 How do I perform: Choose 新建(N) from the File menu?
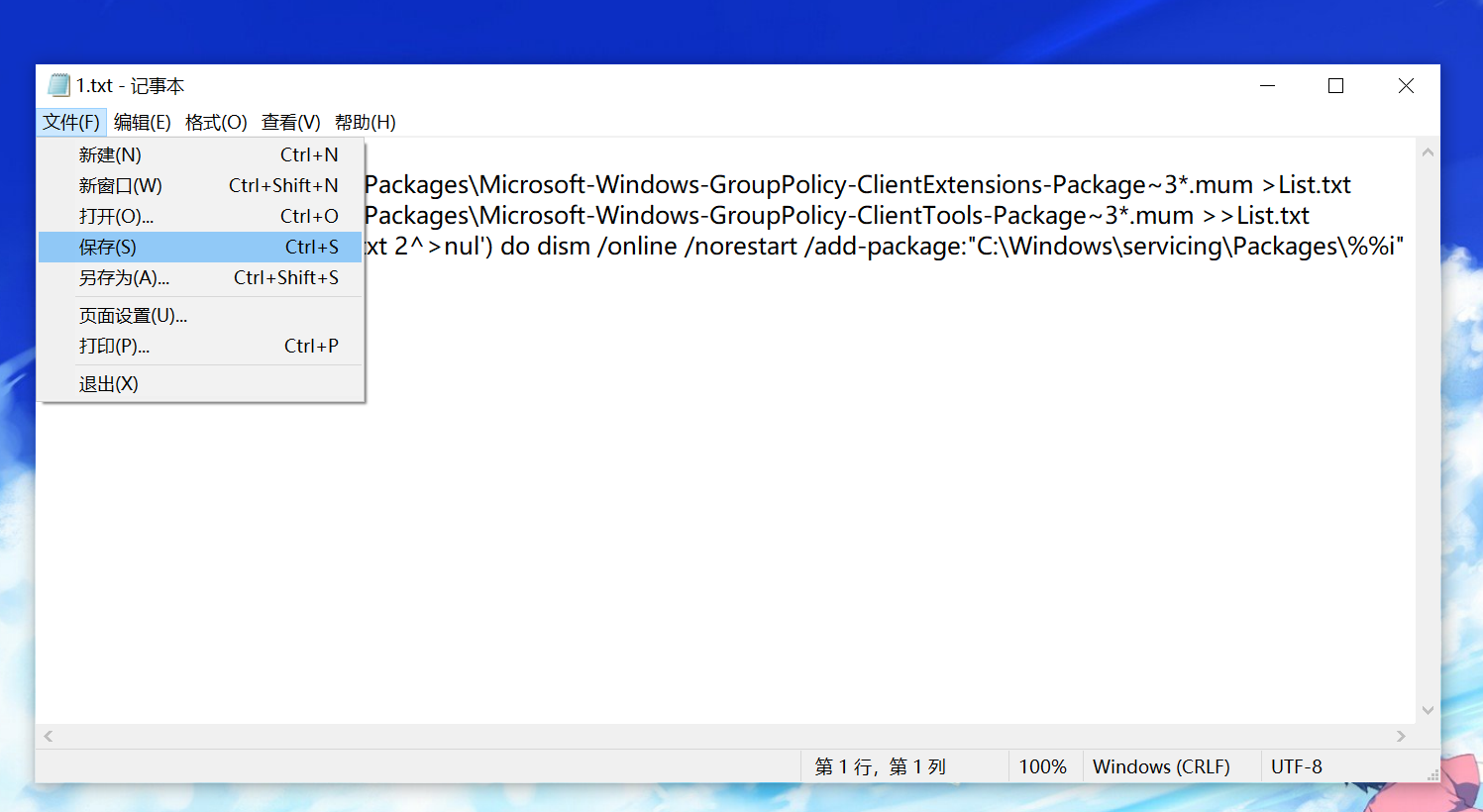point(200,154)
